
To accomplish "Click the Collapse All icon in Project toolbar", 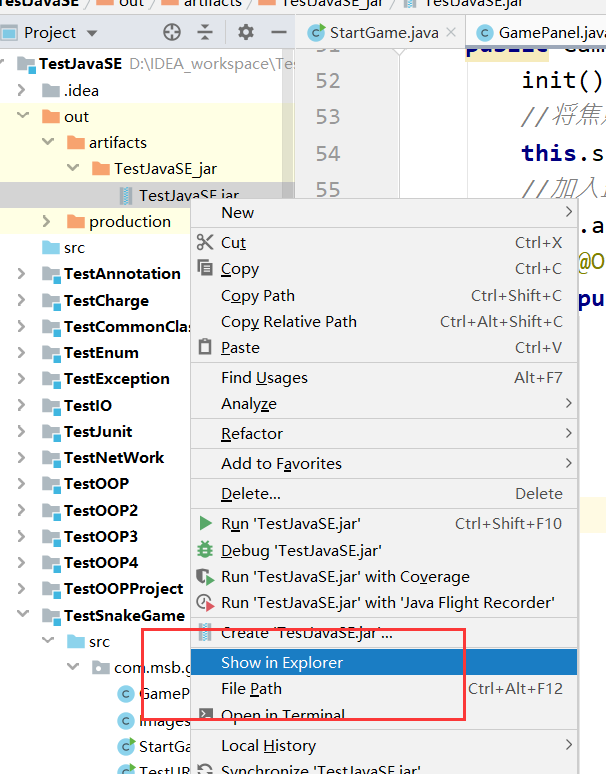I will tap(205, 33).
